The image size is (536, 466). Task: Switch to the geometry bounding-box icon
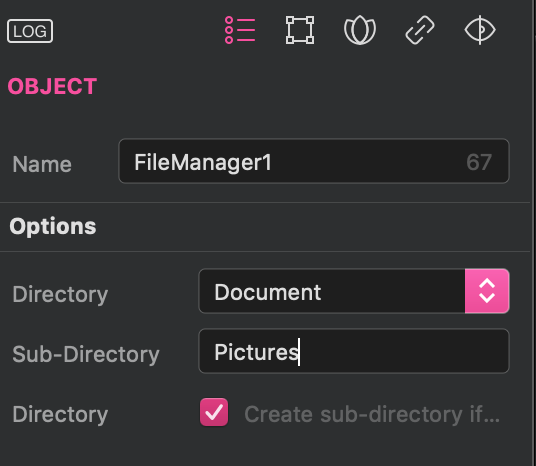pos(300,30)
